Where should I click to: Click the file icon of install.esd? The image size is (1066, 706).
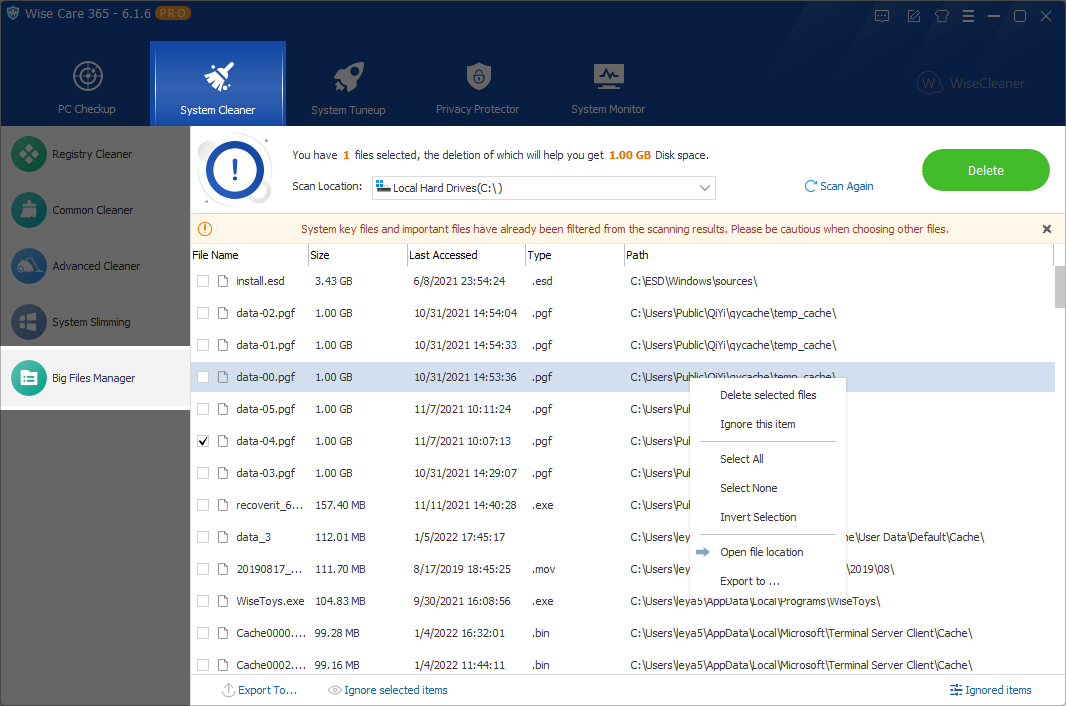(222, 281)
